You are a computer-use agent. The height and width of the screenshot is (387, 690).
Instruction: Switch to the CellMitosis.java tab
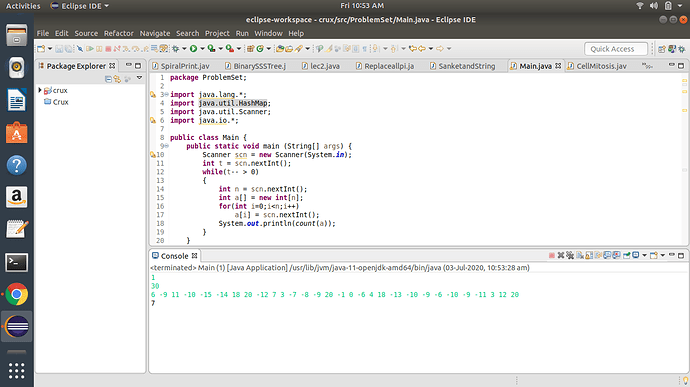click(x=597, y=66)
